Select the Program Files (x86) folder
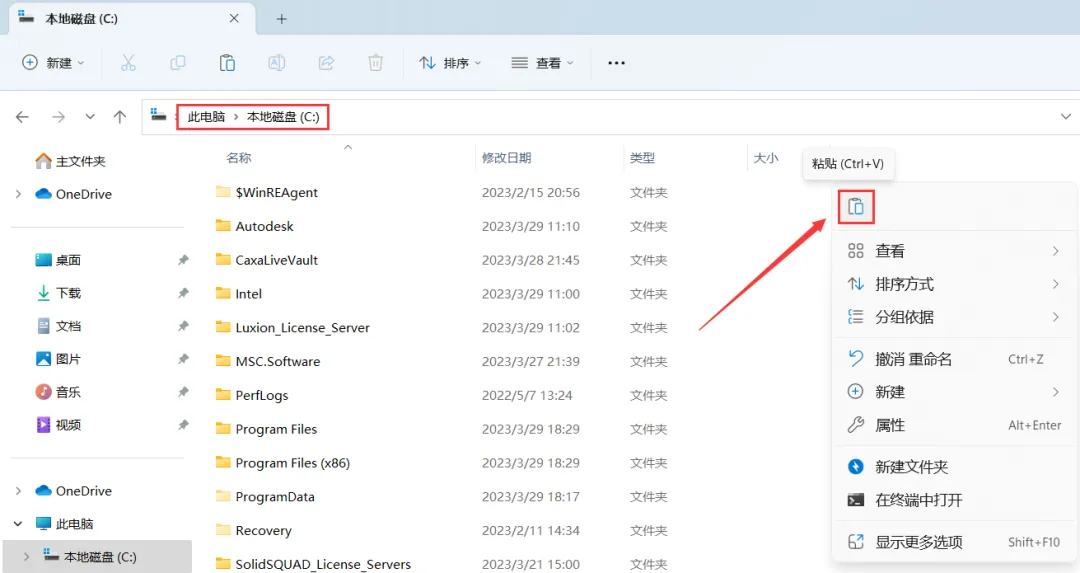Viewport: 1080px width, 573px height. coord(293,463)
